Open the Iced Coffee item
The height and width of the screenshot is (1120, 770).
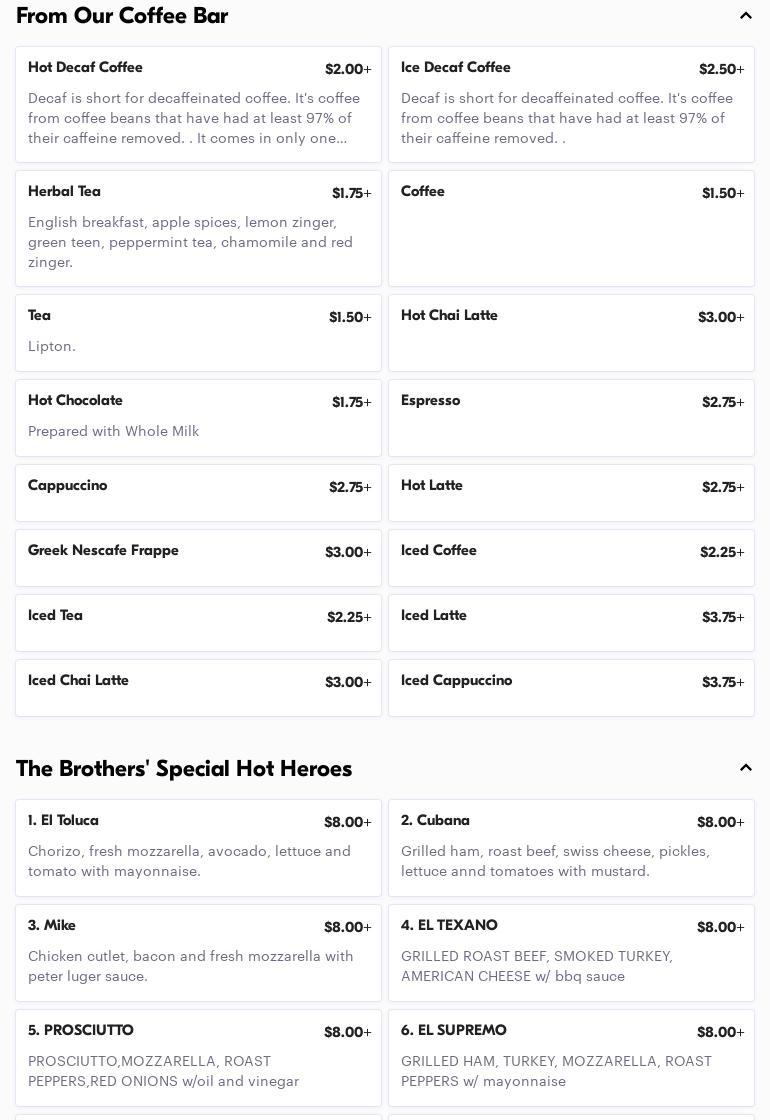[x=571, y=557]
